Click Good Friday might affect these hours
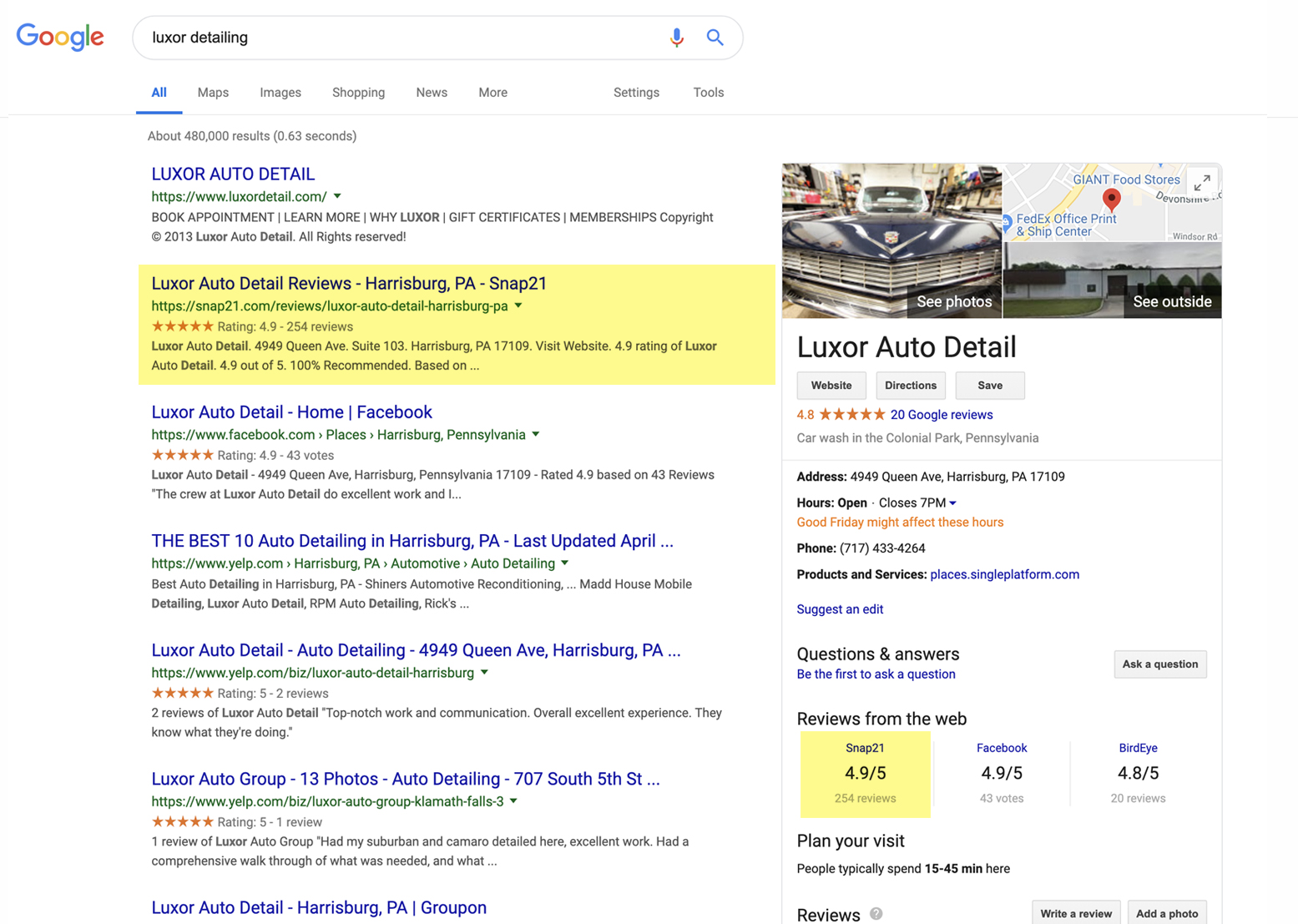Viewport: 1298px width, 924px height. [900, 523]
